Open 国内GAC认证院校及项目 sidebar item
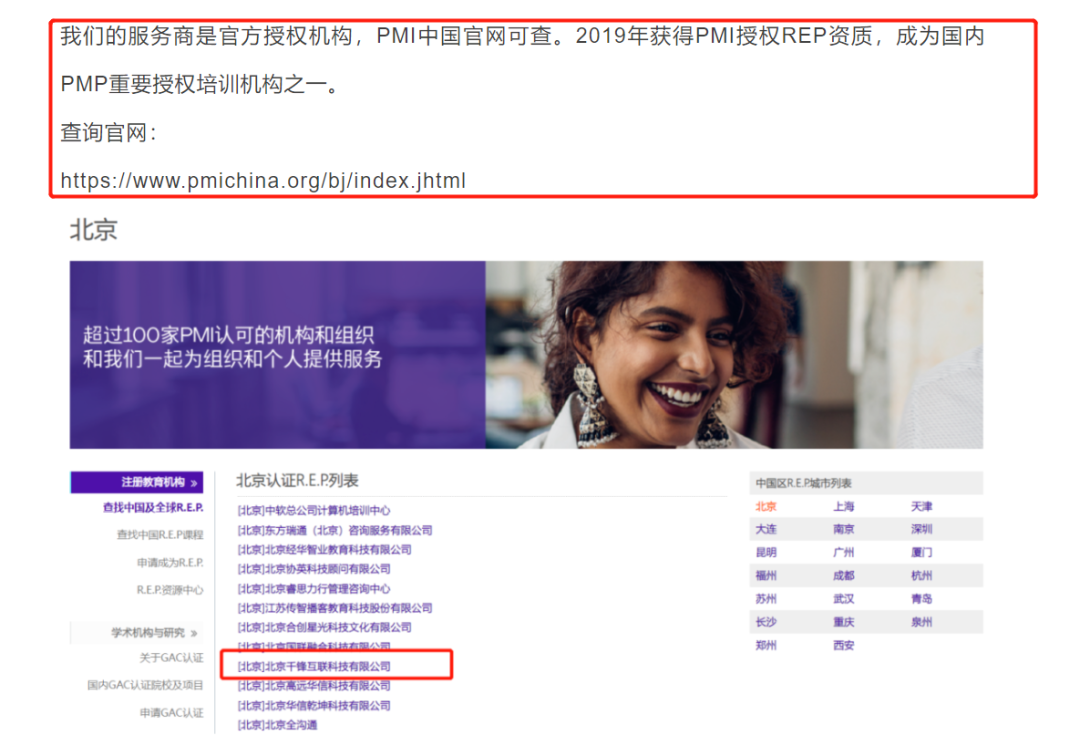This screenshot has width=1080, height=756. pyautogui.click(x=145, y=684)
